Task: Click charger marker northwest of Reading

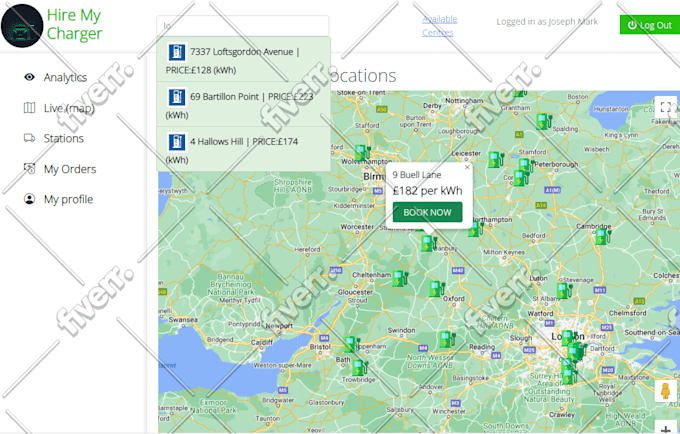Action: pyautogui.click(x=446, y=339)
